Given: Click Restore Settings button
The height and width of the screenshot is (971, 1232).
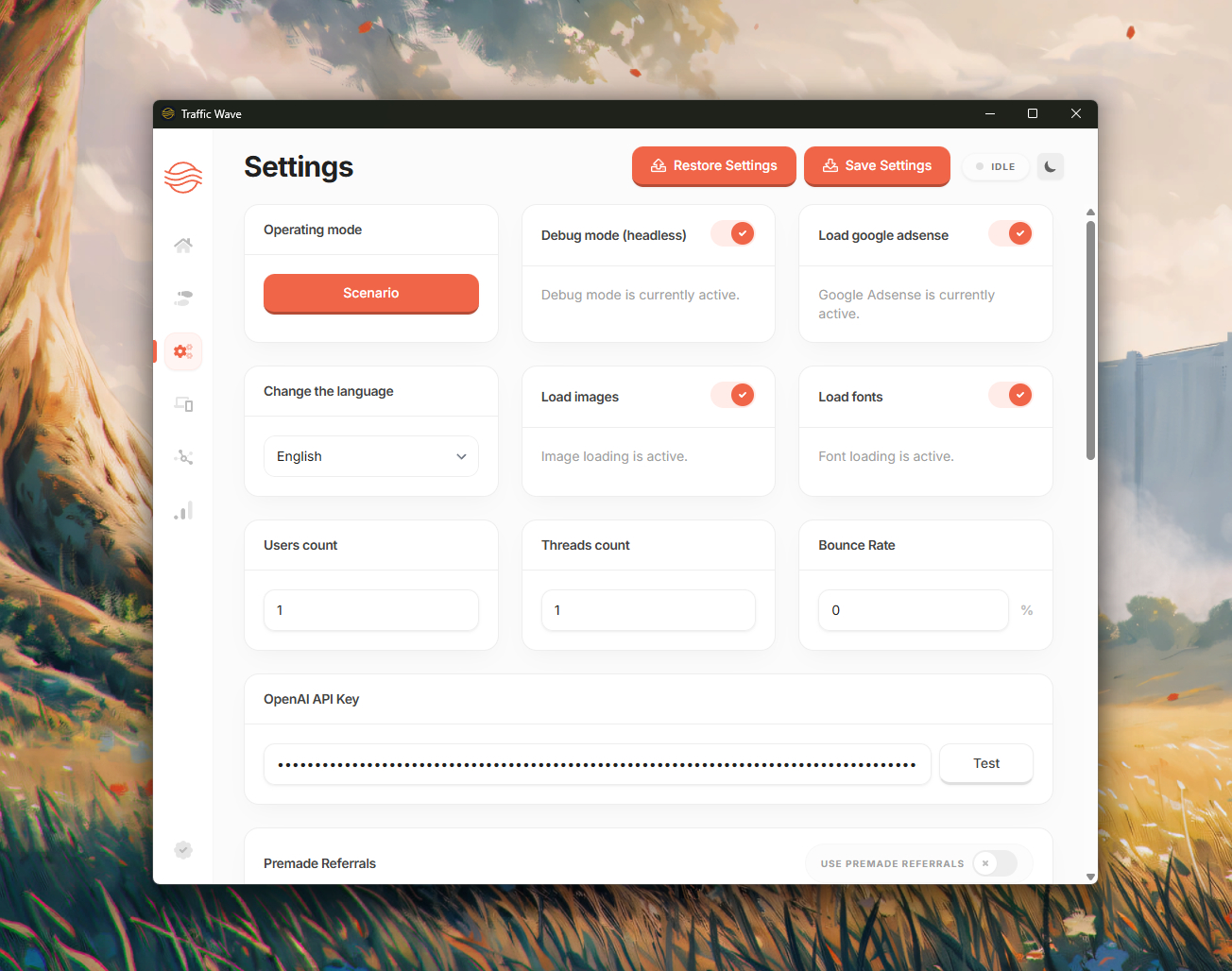Looking at the screenshot, I should coord(714,166).
